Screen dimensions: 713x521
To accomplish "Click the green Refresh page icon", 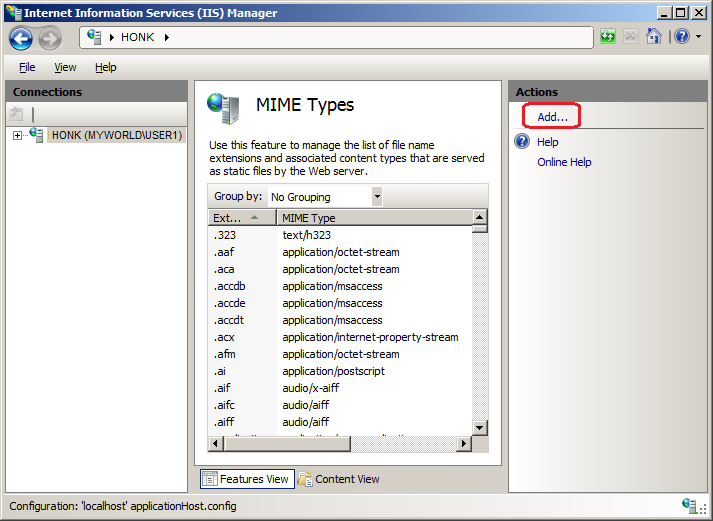I will (608, 37).
